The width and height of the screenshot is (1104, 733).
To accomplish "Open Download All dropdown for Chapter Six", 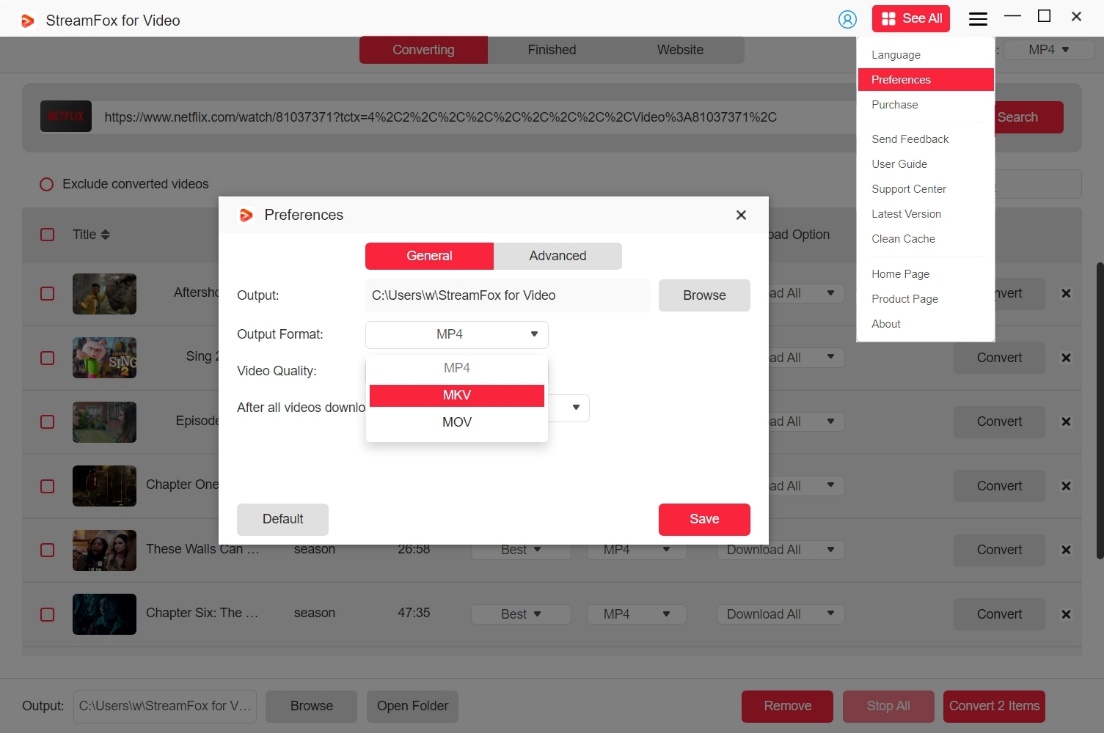I will (780, 614).
